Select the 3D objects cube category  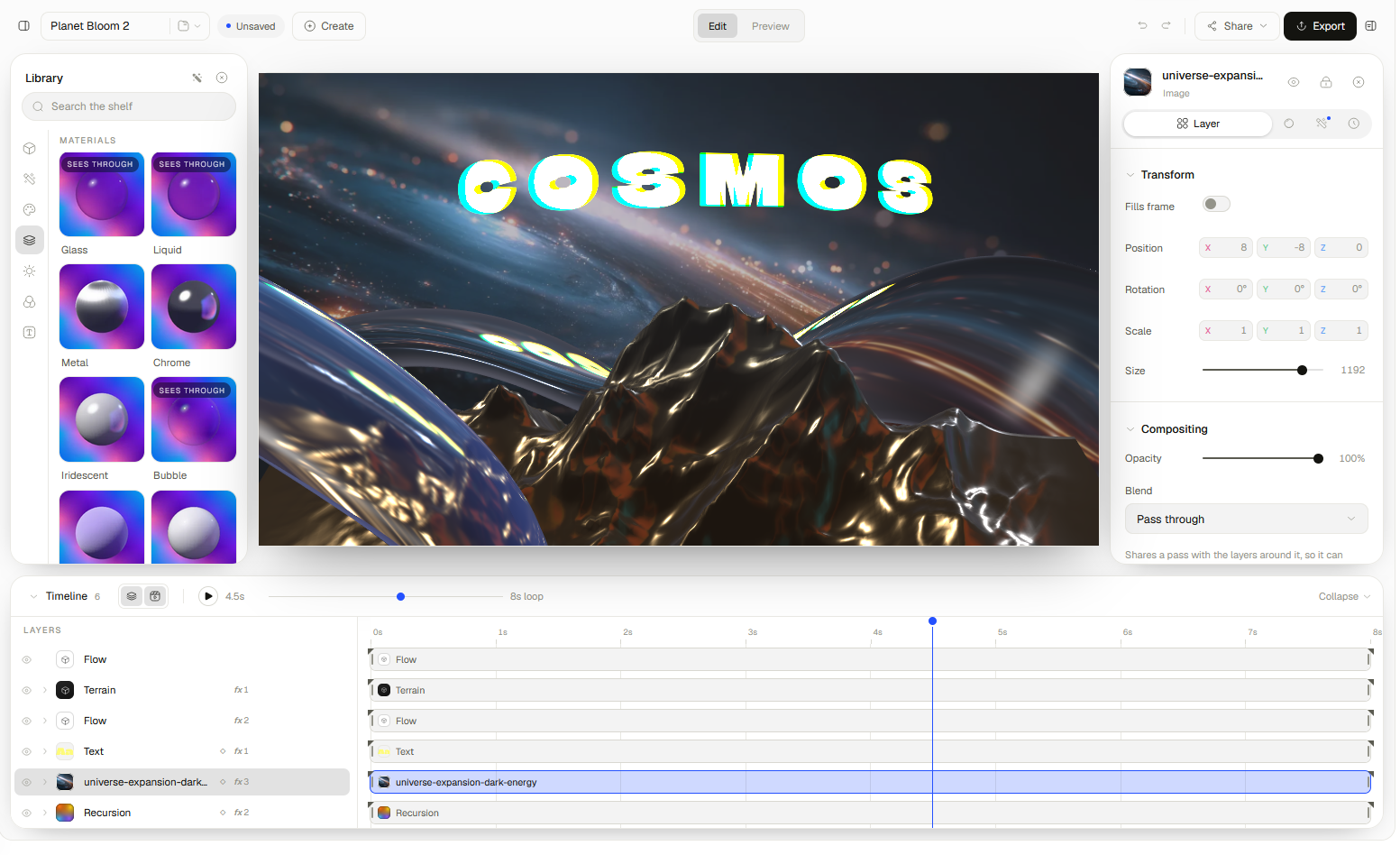click(30, 149)
